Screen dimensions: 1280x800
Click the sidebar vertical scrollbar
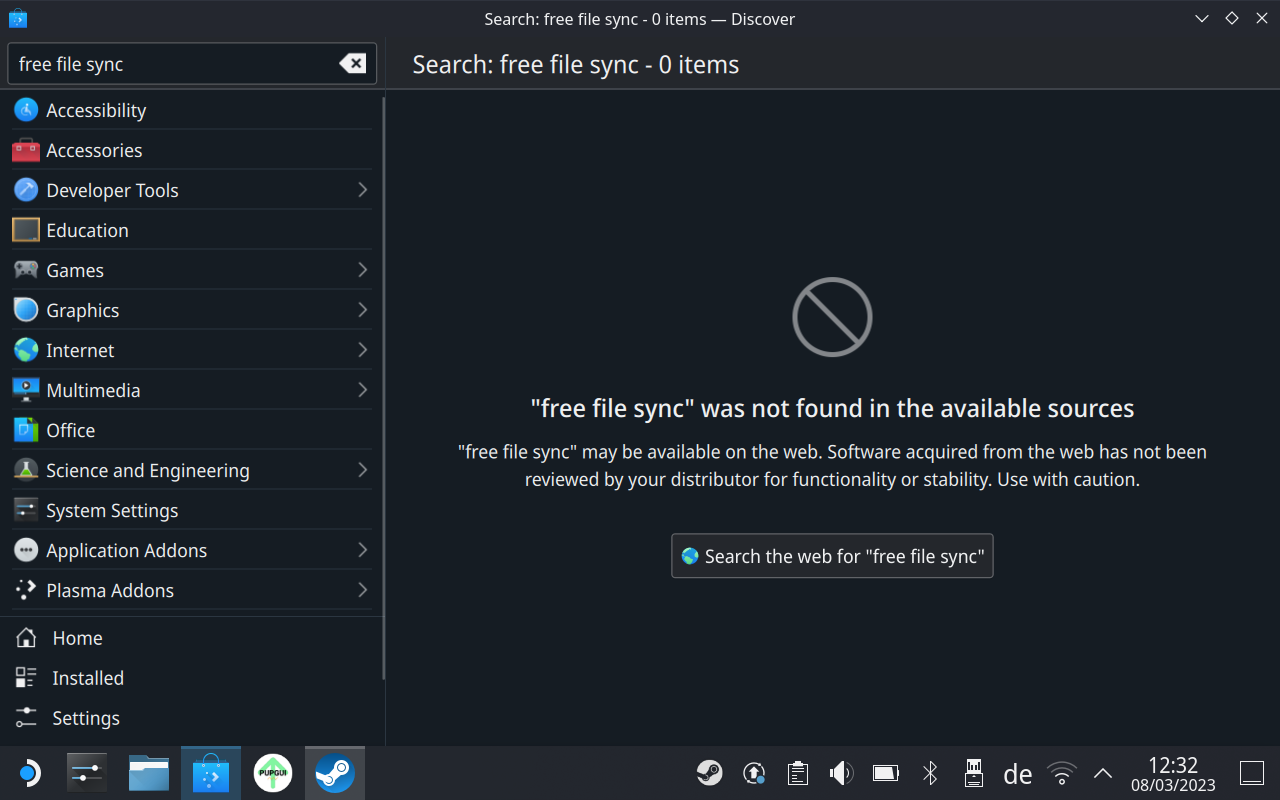pyautogui.click(x=384, y=390)
